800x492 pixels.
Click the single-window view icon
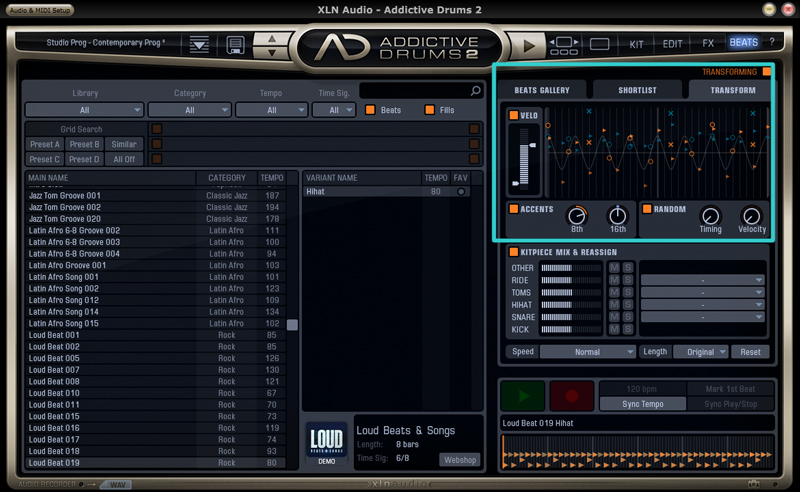[x=599, y=44]
